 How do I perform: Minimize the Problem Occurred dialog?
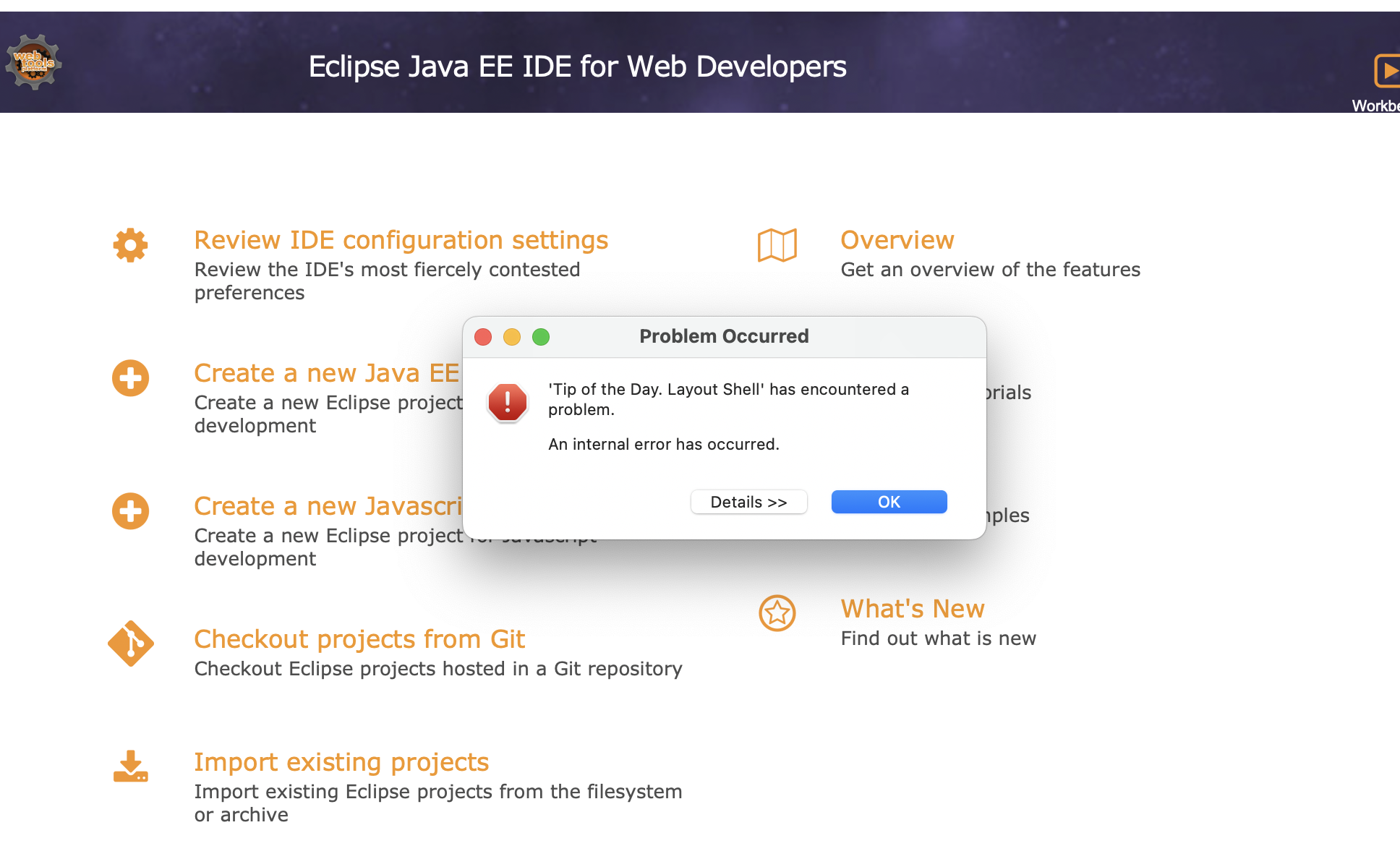pyautogui.click(x=512, y=337)
